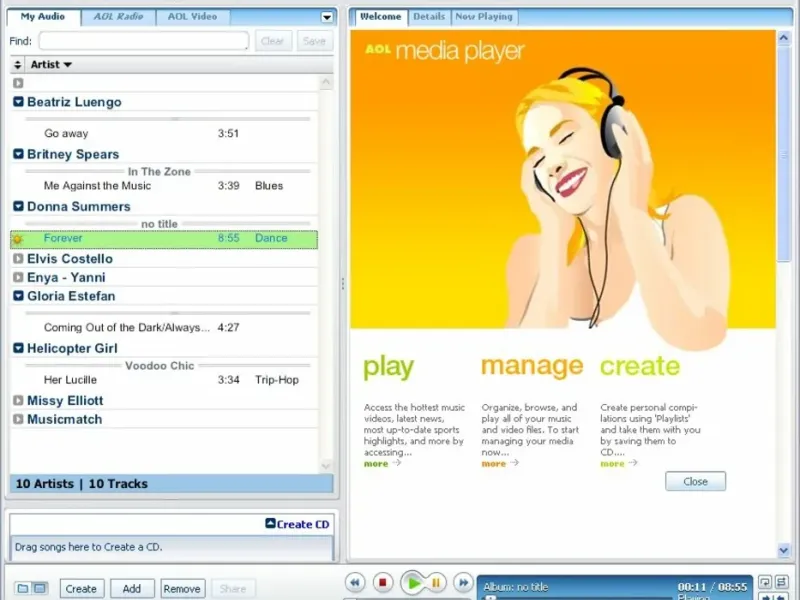
Task: Select the playing Forever track row
Action: (164, 239)
